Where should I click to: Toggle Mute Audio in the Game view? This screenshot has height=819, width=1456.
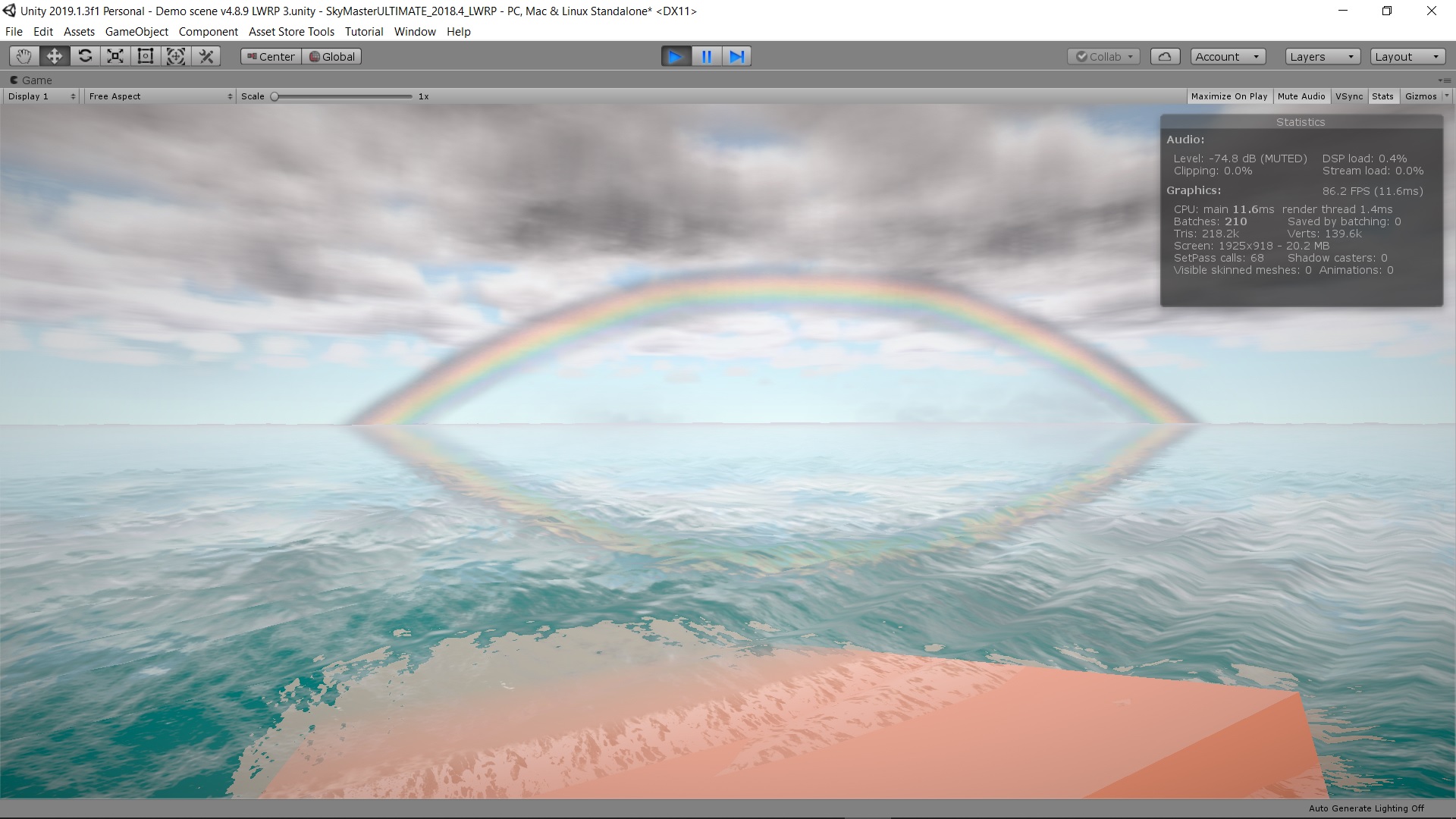(1300, 96)
